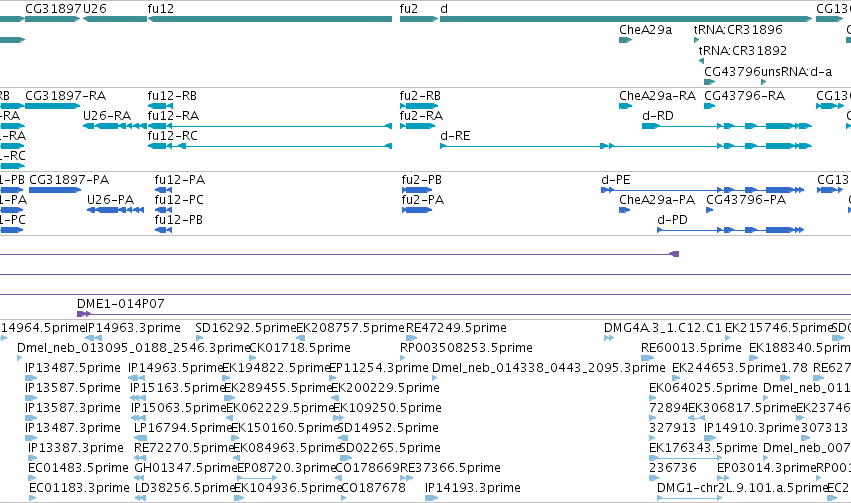Select the fu12-RC transcript label

click(x=173, y=136)
